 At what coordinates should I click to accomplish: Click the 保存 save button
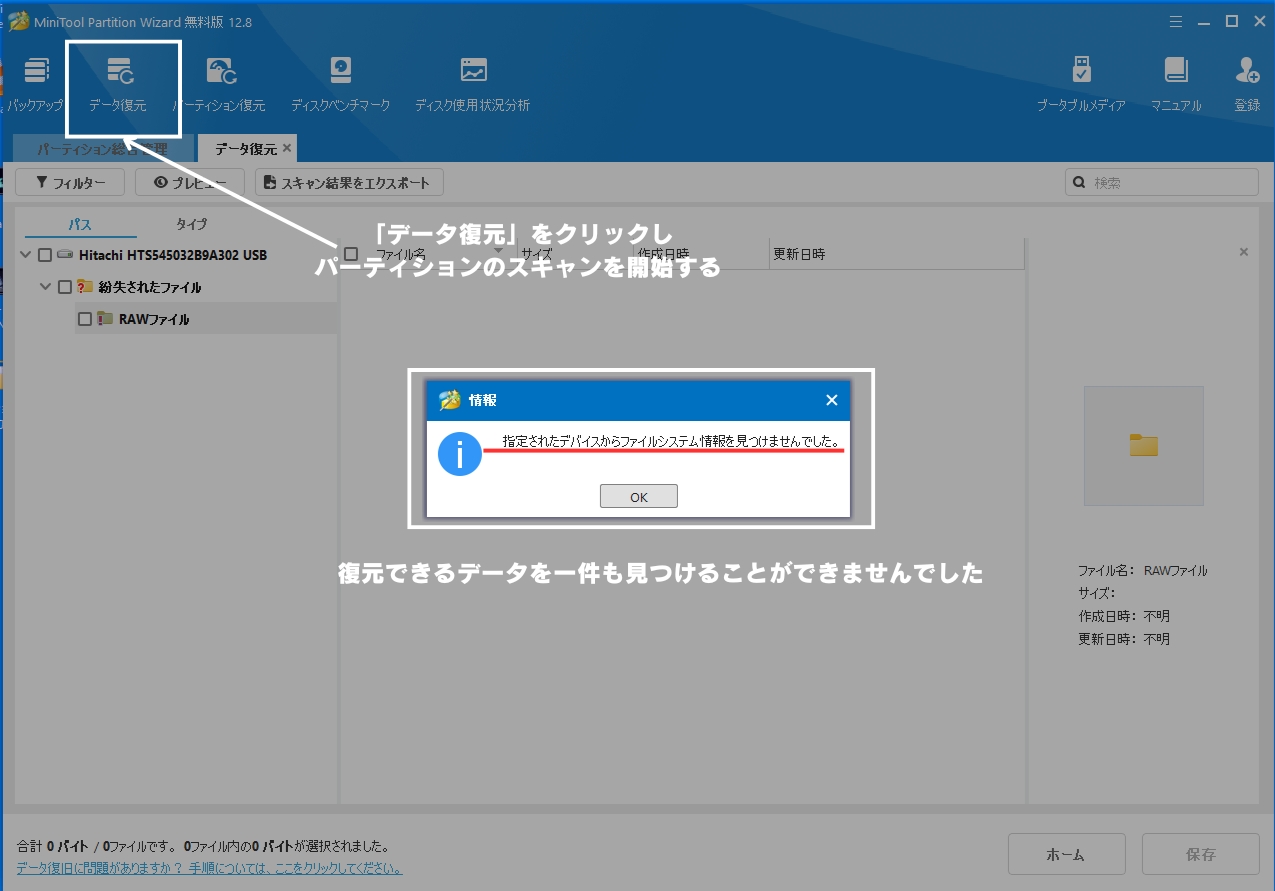click(x=1201, y=855)
